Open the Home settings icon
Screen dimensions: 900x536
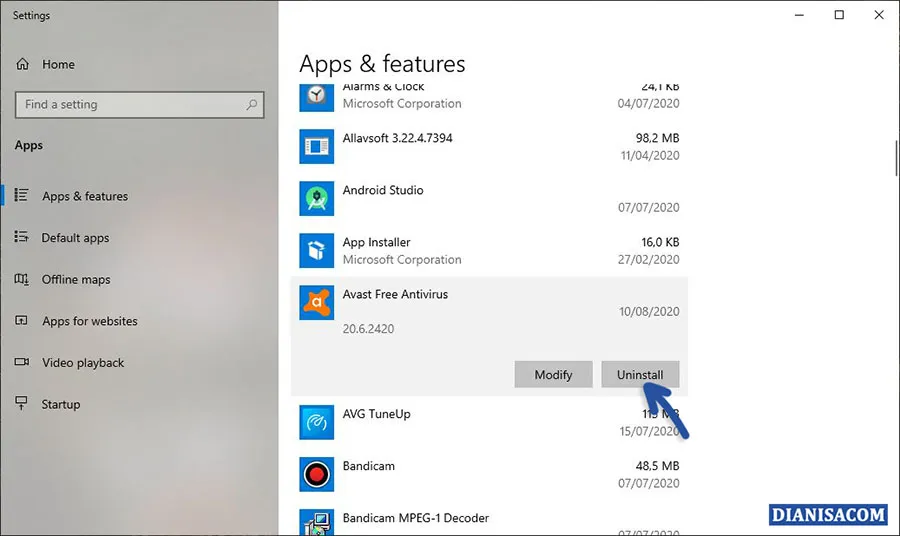22,64
